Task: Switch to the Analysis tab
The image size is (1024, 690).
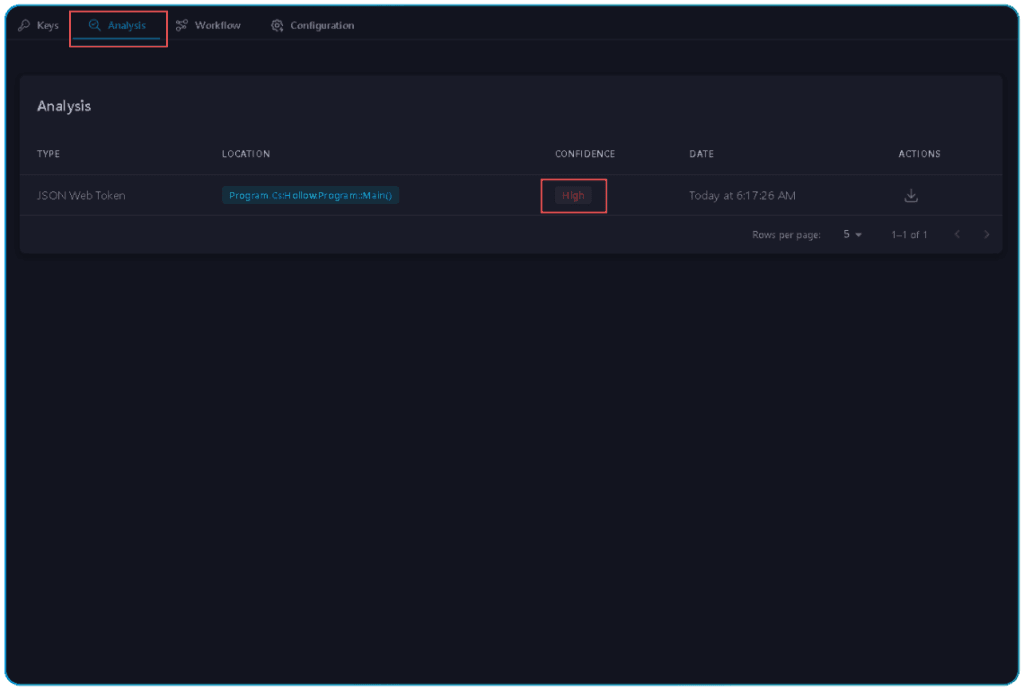Action: coord(118,25)
